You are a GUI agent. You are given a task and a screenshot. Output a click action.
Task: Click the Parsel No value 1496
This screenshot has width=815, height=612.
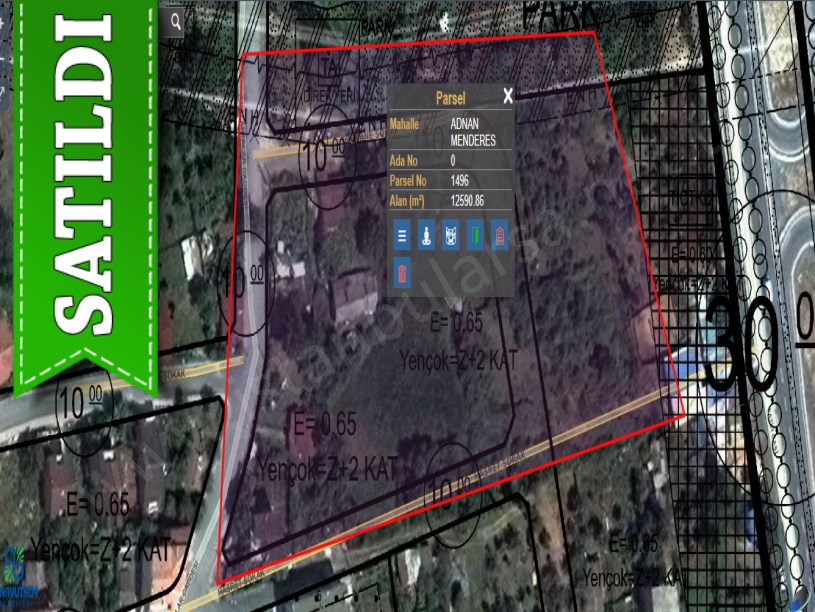460,181
